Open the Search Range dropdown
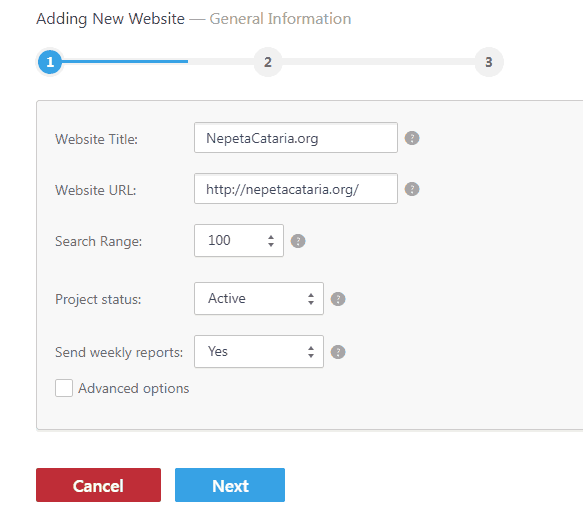This screenshot has width=583, height=530. [x=239, y=240]
